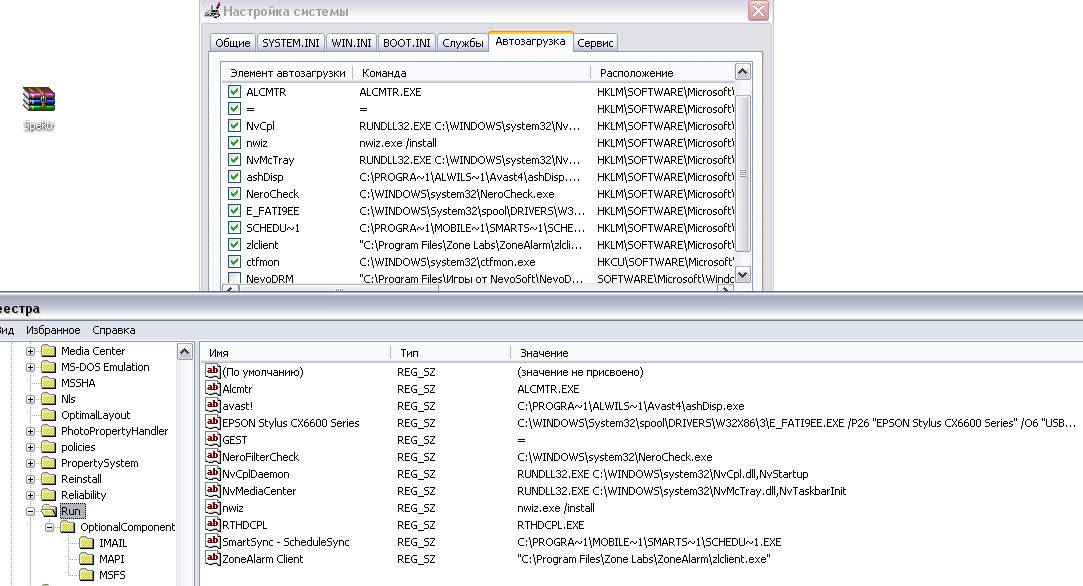Expand the PhotoPropertyHandler tree node
This screenshot has height=586, width=1083.
(31, 431)
